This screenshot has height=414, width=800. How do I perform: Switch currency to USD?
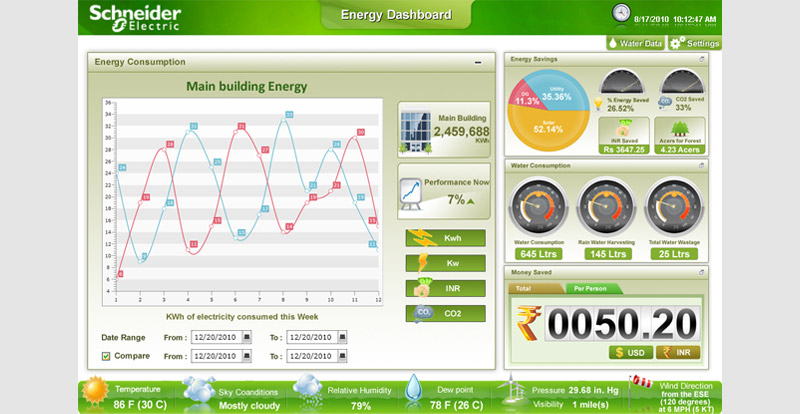[632, 352]
